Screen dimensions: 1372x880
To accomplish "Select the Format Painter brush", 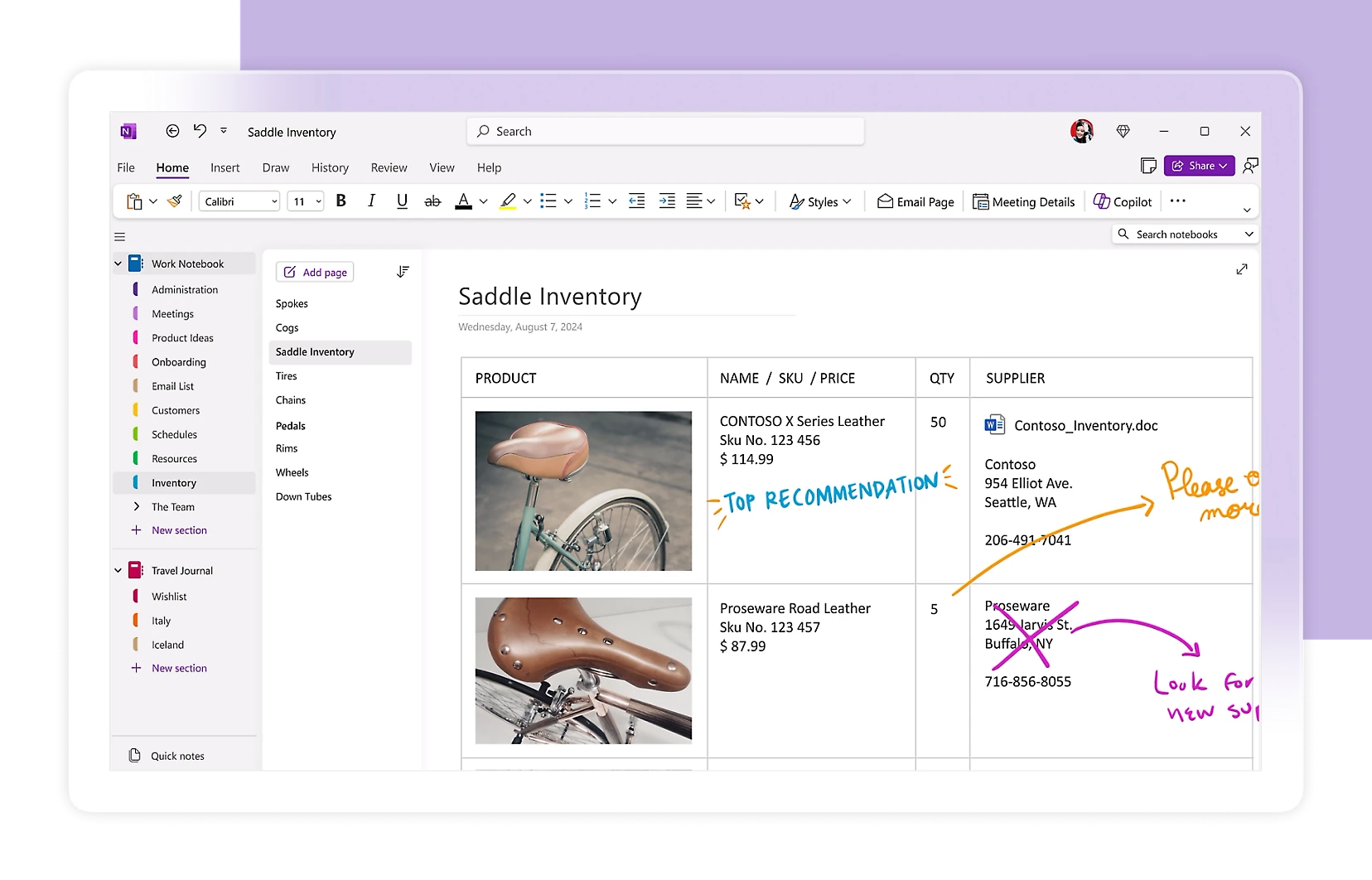I will (175, 201).
